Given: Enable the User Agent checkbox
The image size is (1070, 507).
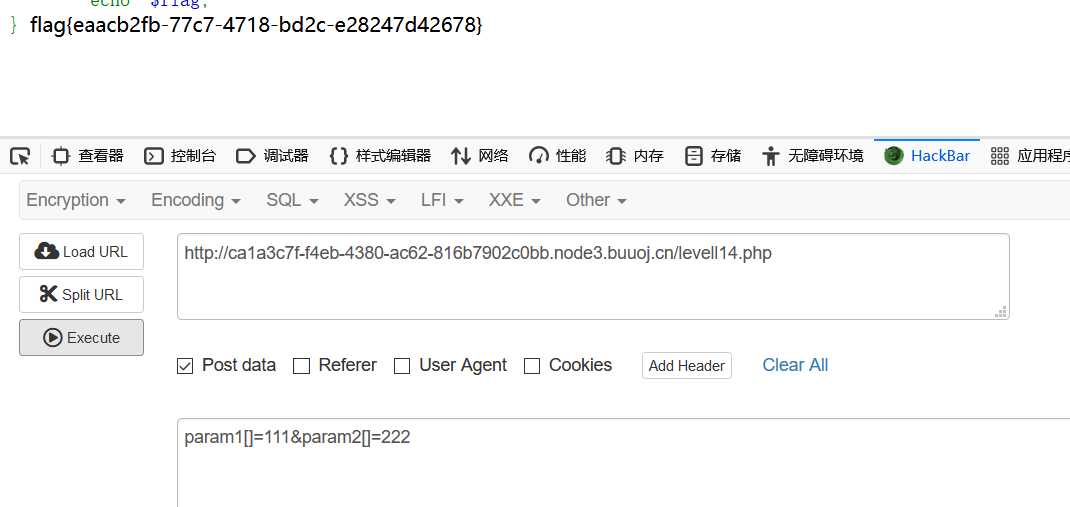Looking at the screenshot, I should coord(403,366).
